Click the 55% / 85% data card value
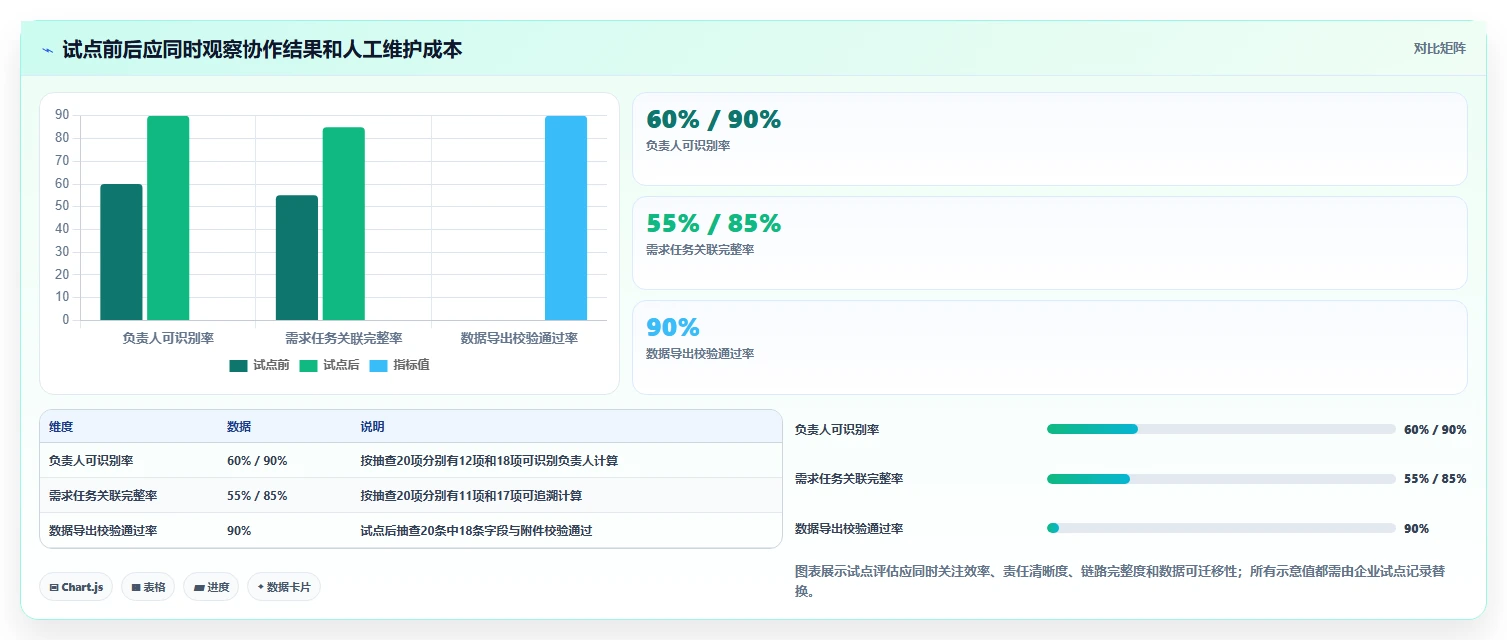Viewport: 1507px width, 640px height. [714, 223]
